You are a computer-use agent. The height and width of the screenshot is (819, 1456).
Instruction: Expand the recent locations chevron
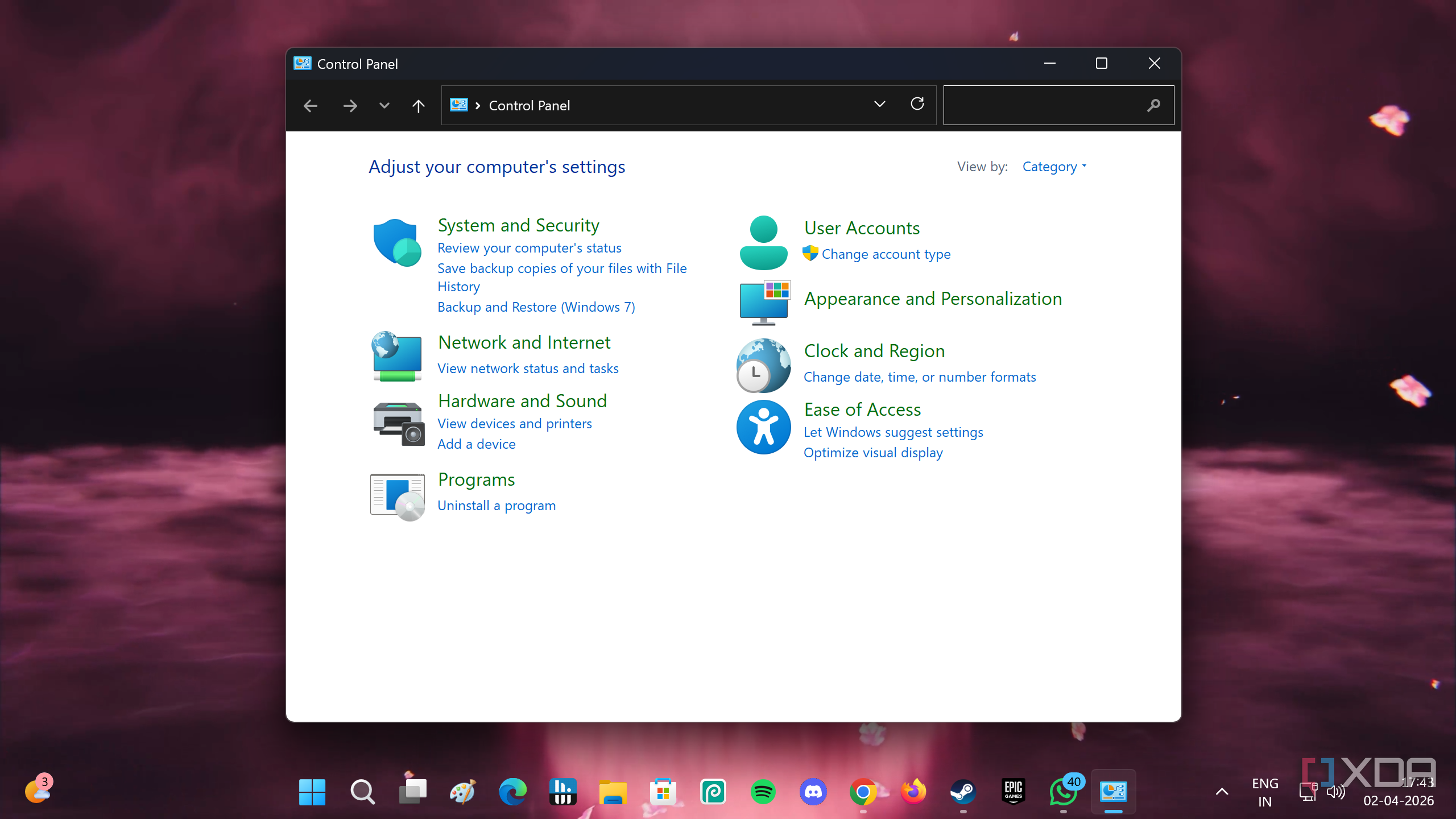[x=384, y=106]
